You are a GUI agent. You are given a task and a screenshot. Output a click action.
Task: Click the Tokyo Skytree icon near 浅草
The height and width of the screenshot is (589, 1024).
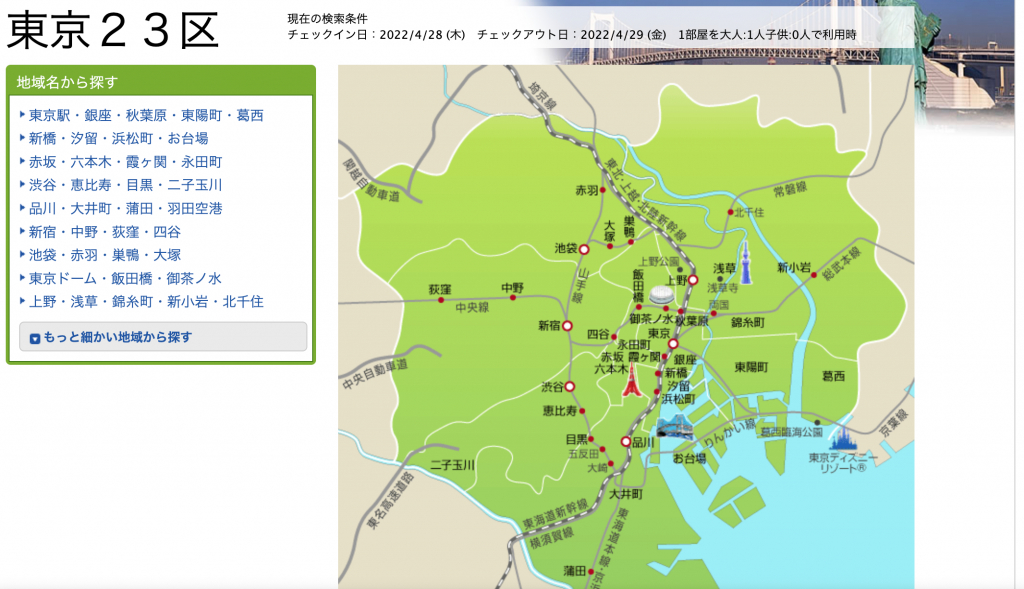[744, 260]
